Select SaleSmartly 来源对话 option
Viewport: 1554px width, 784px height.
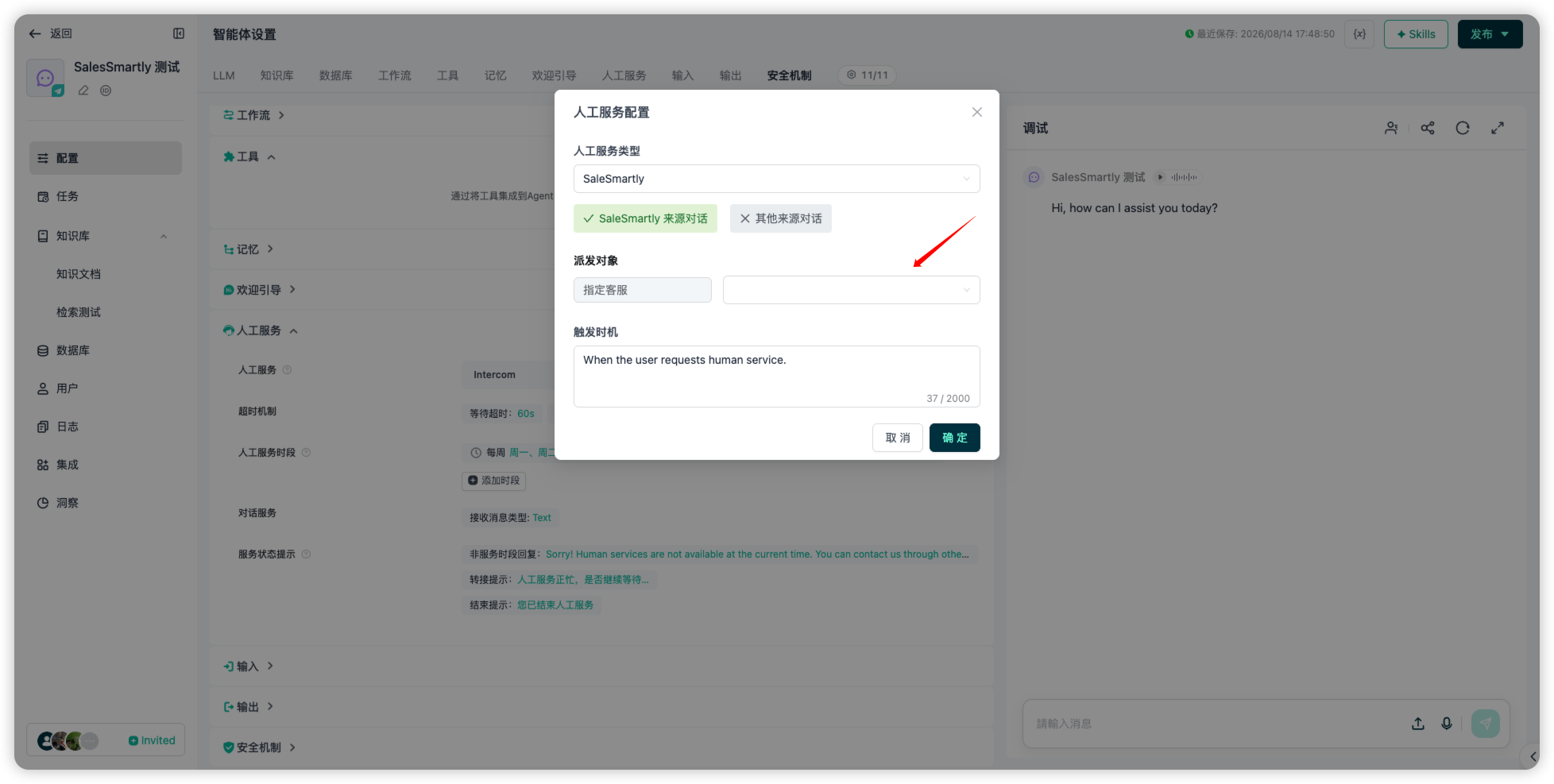tap(645, 218)
